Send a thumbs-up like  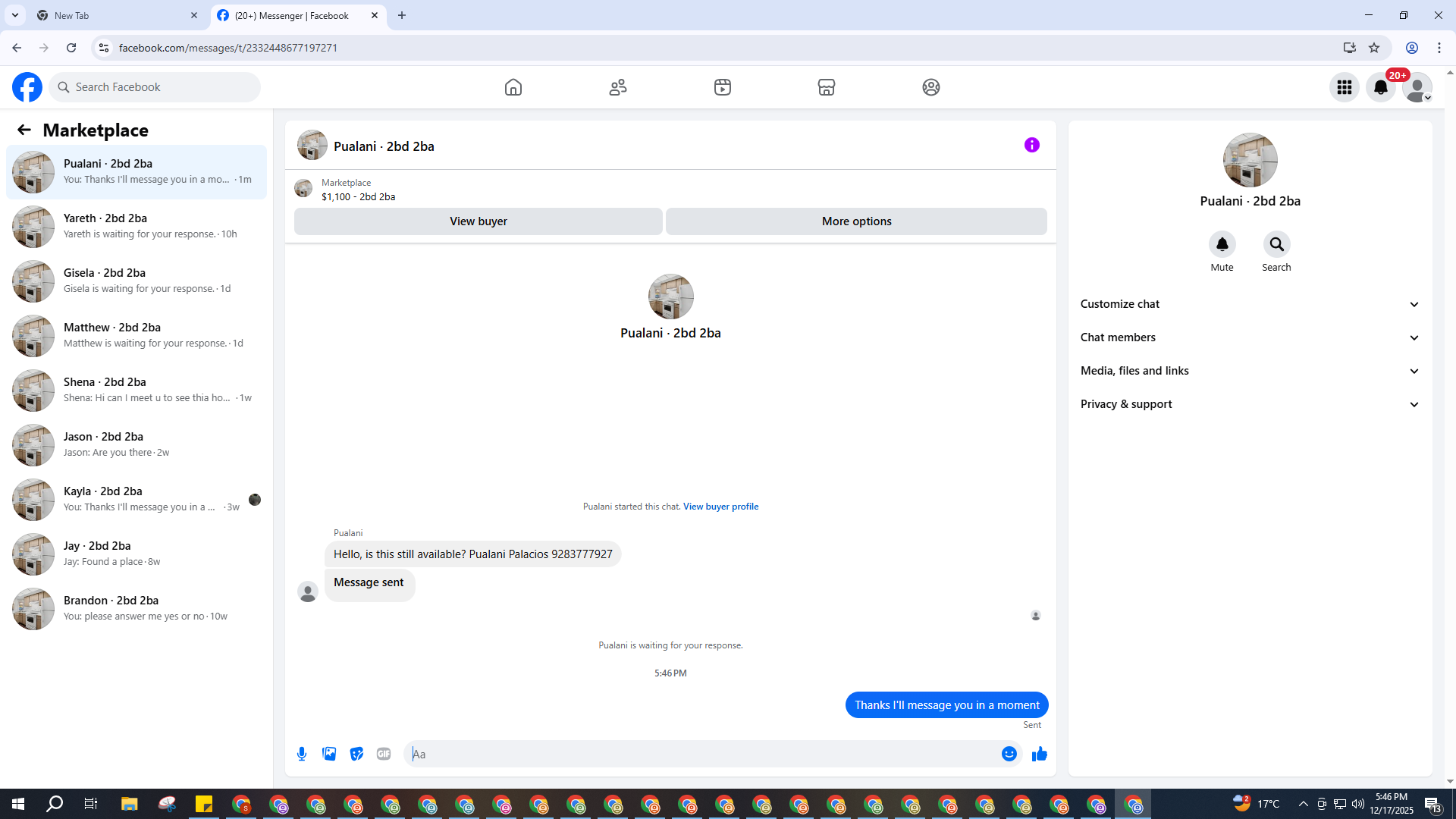coord(1039,754)
